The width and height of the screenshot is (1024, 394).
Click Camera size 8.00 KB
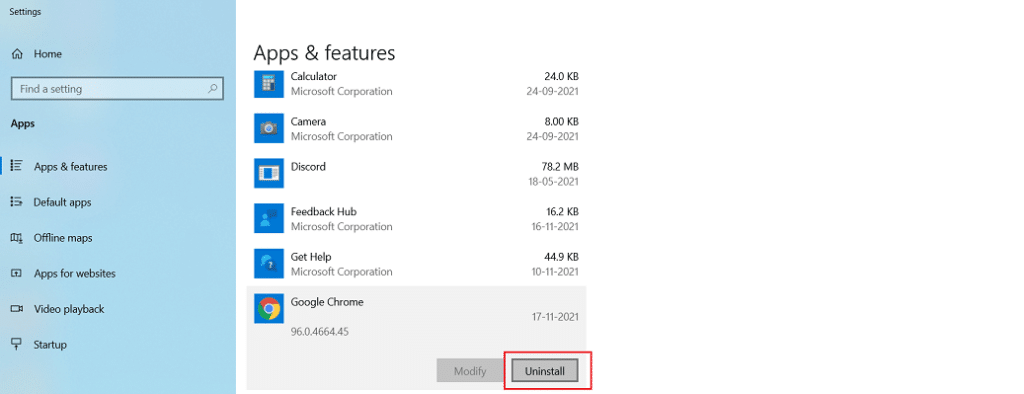561,121
